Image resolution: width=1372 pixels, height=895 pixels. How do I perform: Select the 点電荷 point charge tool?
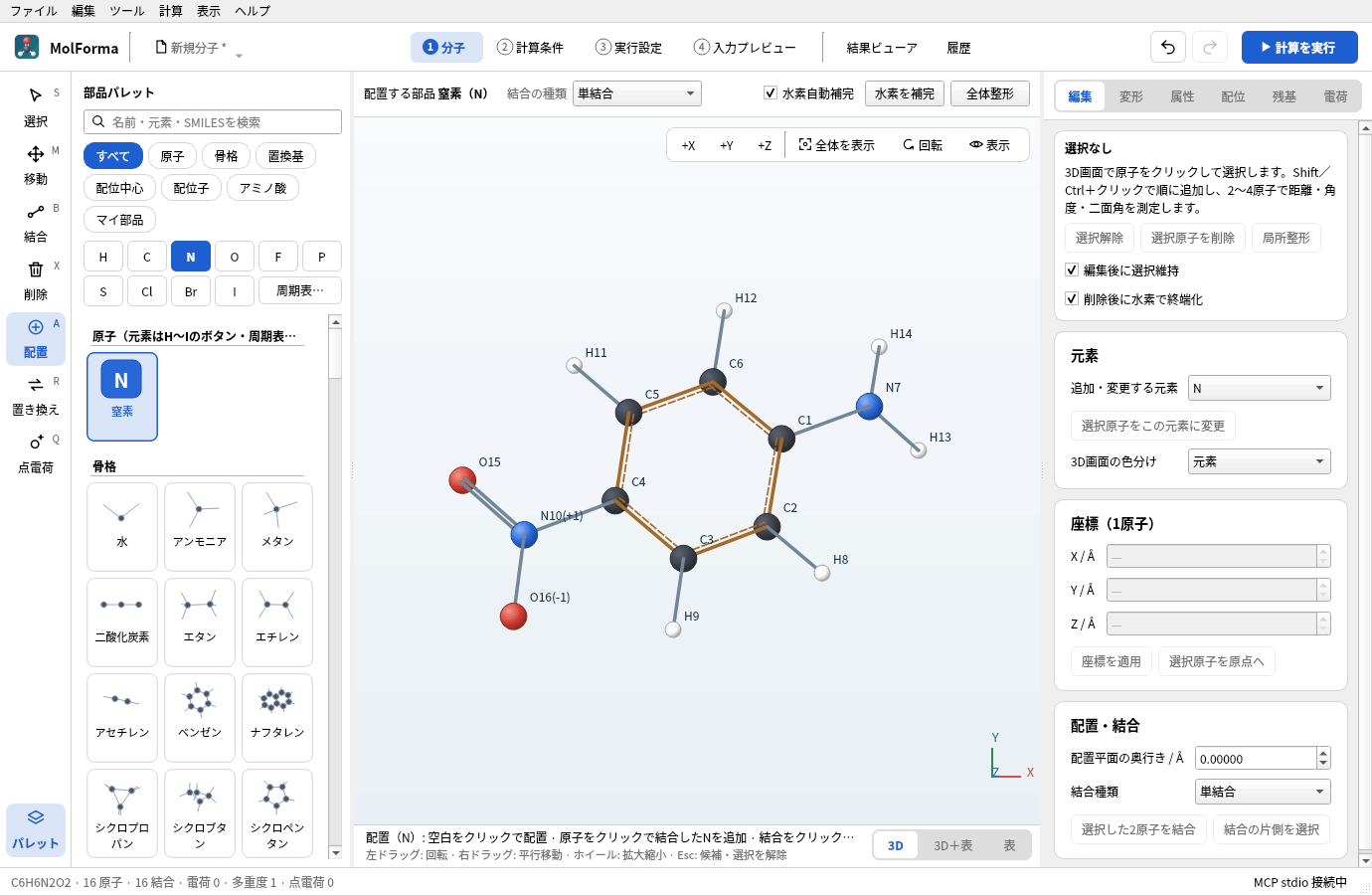tap(36, 453)
